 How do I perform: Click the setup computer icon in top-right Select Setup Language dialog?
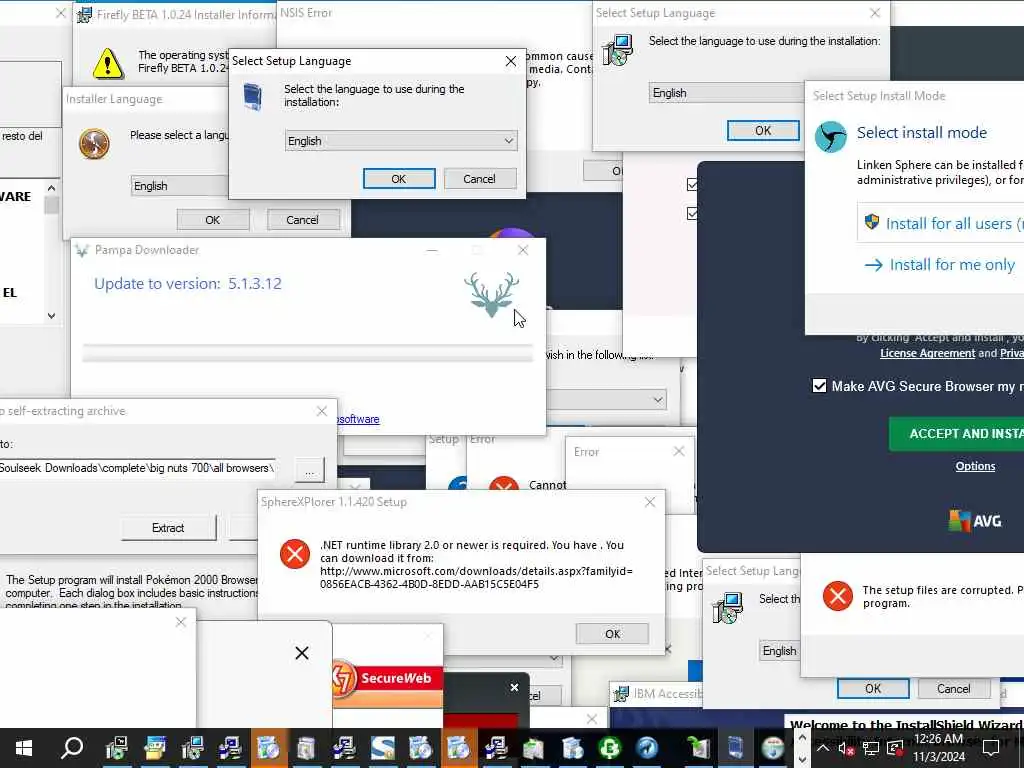(x=617, y=50)
